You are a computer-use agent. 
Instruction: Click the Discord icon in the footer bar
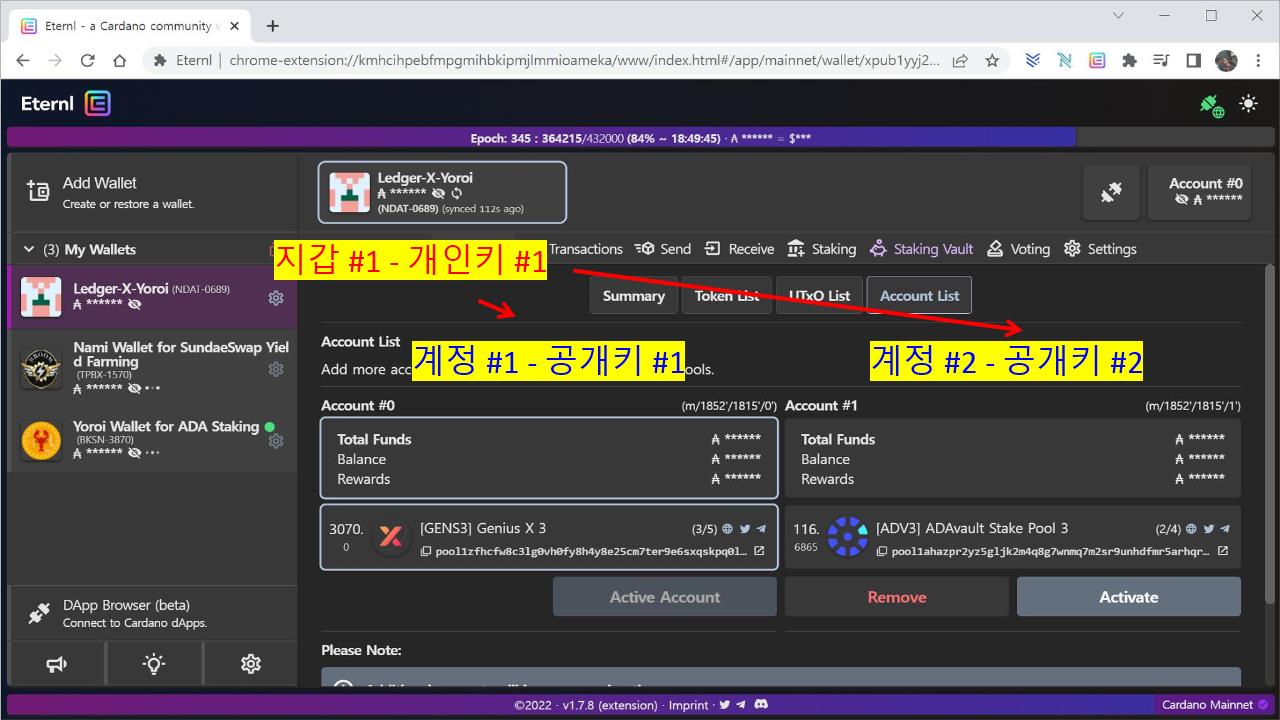[x=762, y=705]
